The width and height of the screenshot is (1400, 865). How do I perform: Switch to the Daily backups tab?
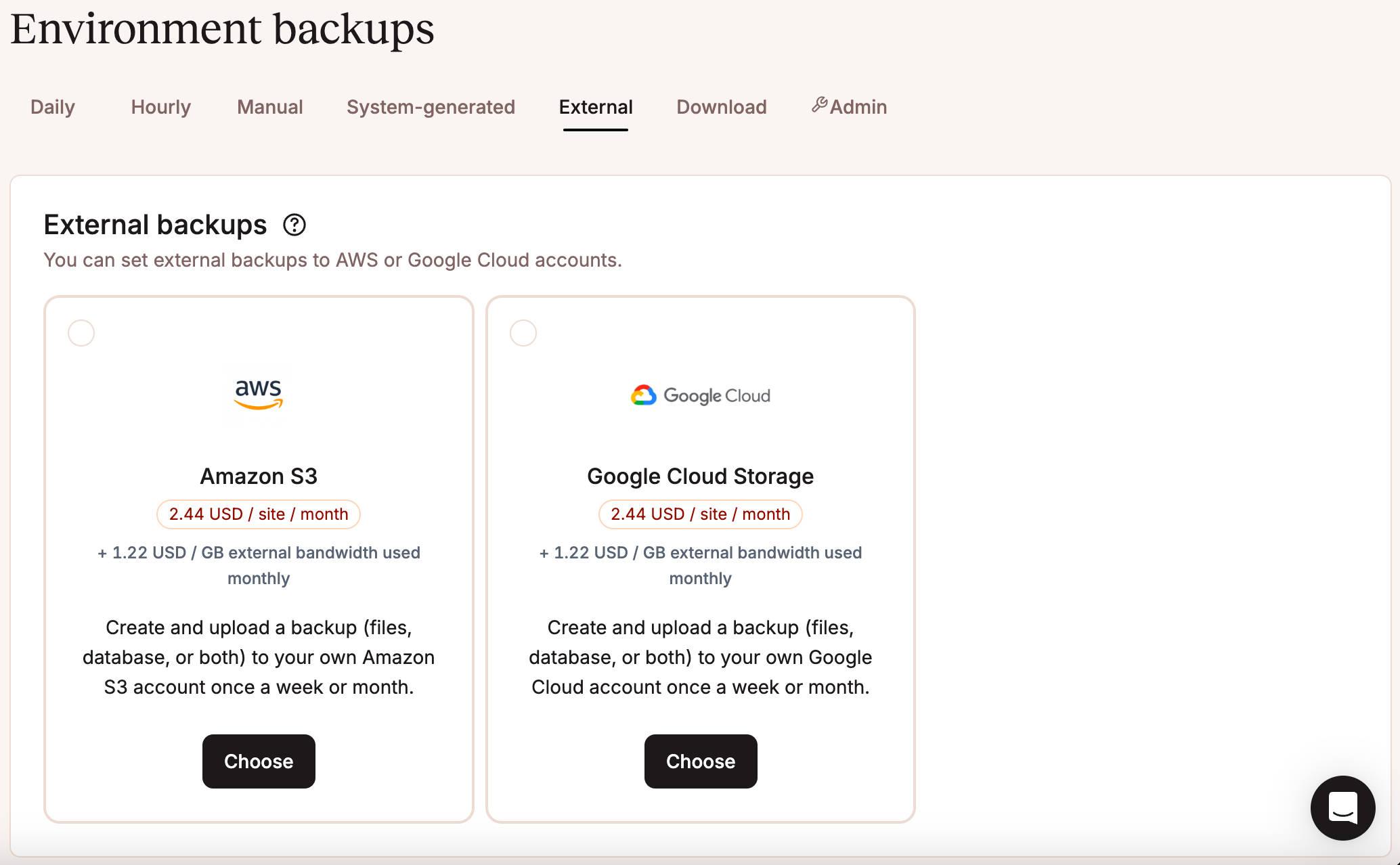(53, 107)
